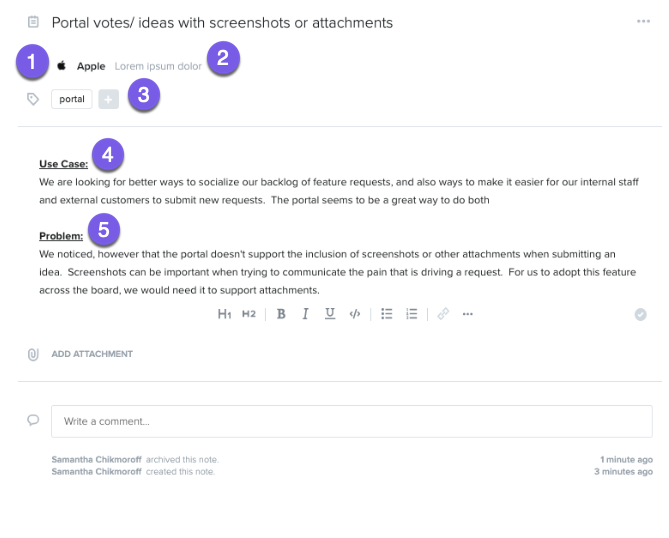The height and width of the screenshot is (538, 669).
Task: Create a numbered list
Action: tap(411, 314)
